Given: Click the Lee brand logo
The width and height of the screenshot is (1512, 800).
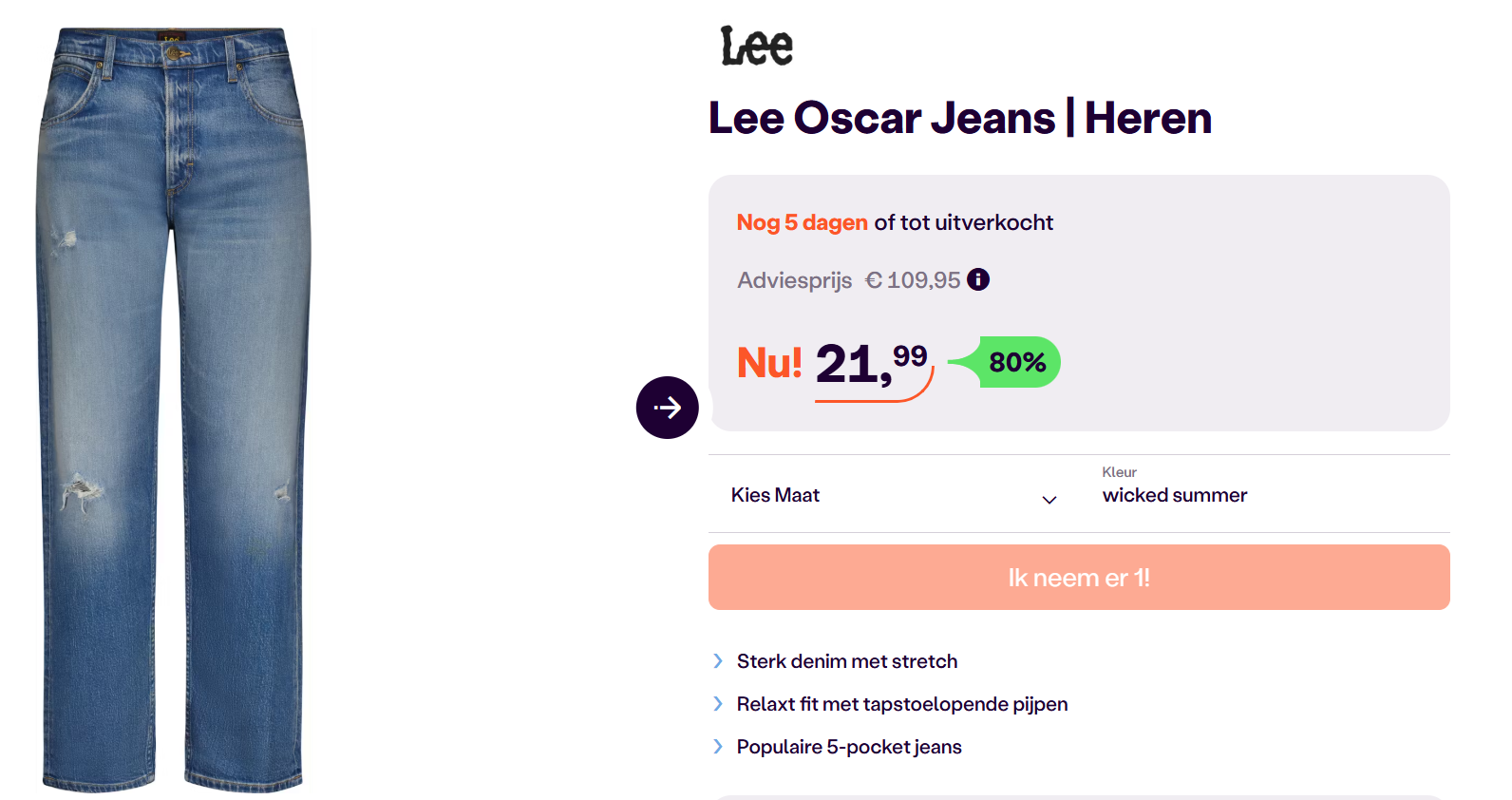Looking at the screenshot, I should coord(755,45).
